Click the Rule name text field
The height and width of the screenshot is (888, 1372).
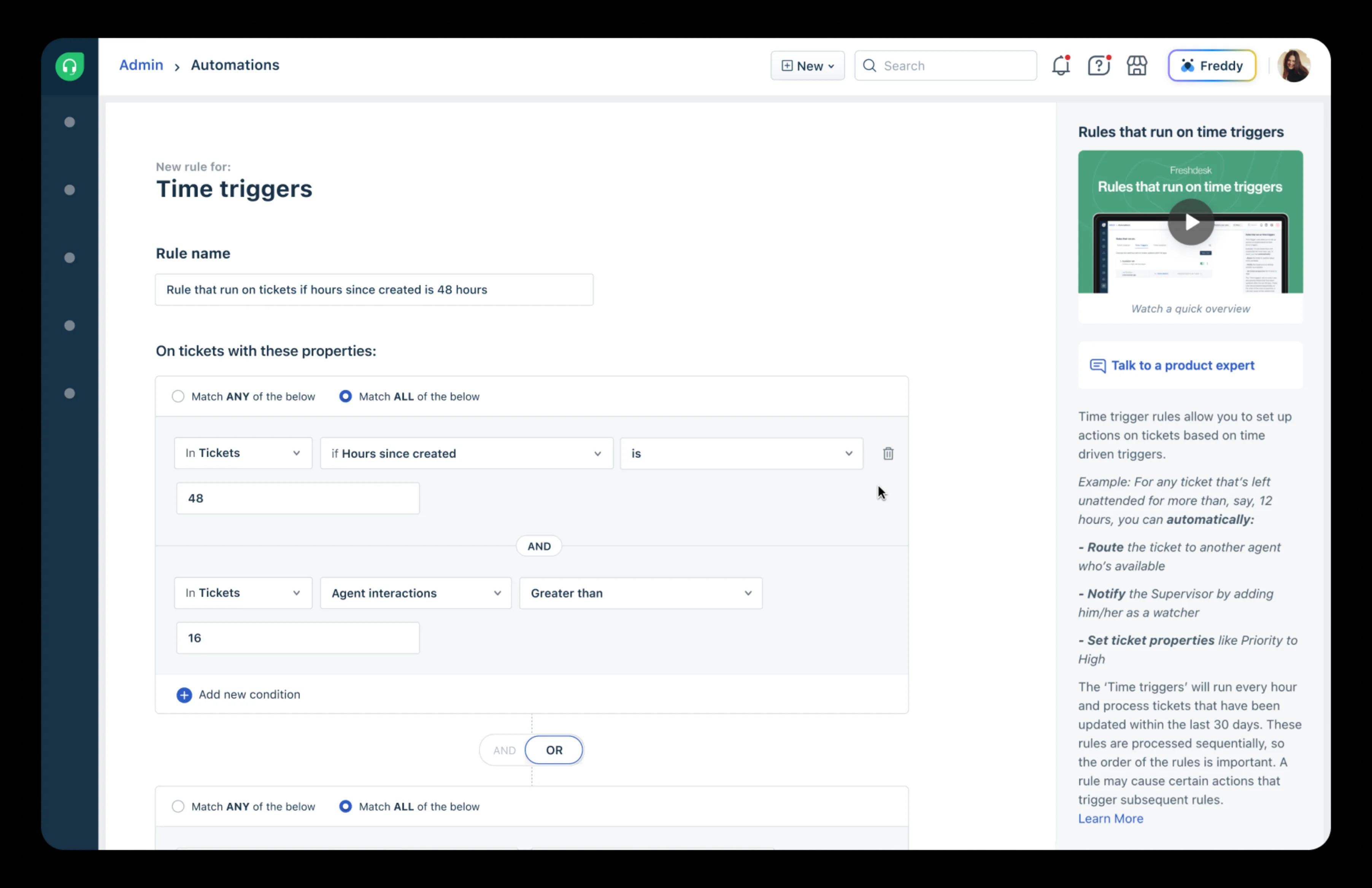(374, 290)
